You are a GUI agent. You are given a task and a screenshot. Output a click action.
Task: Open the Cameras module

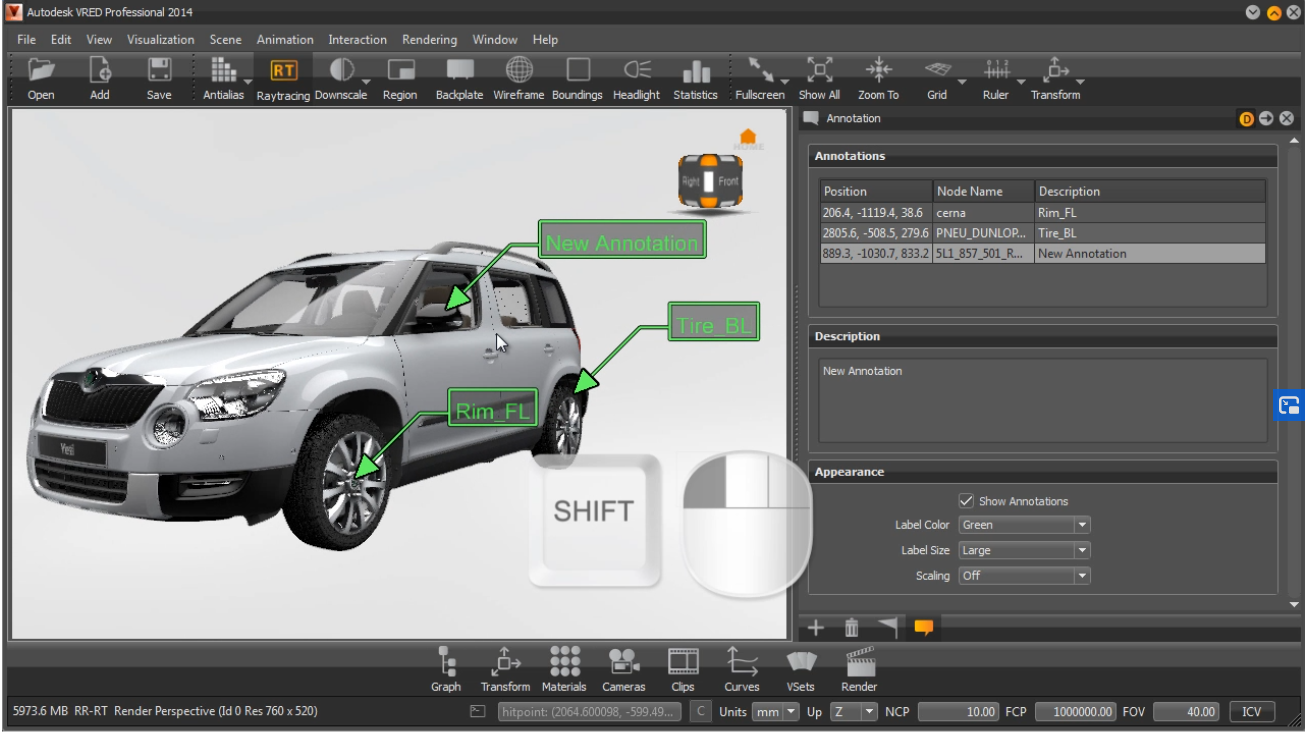point(624,660)
